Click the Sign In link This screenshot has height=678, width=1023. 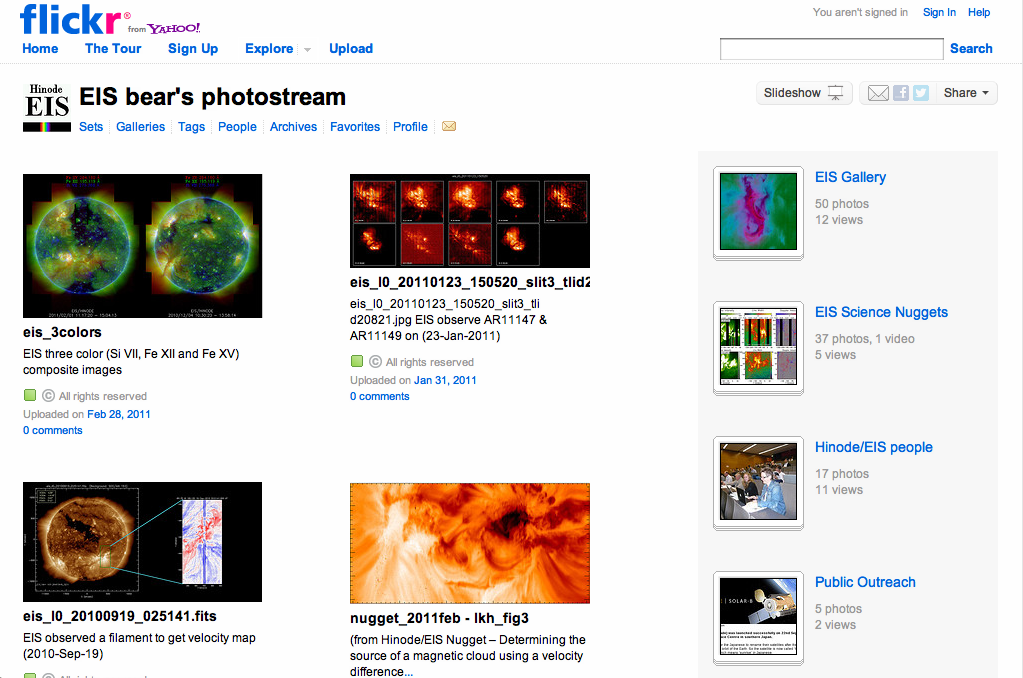coord(939,12)
